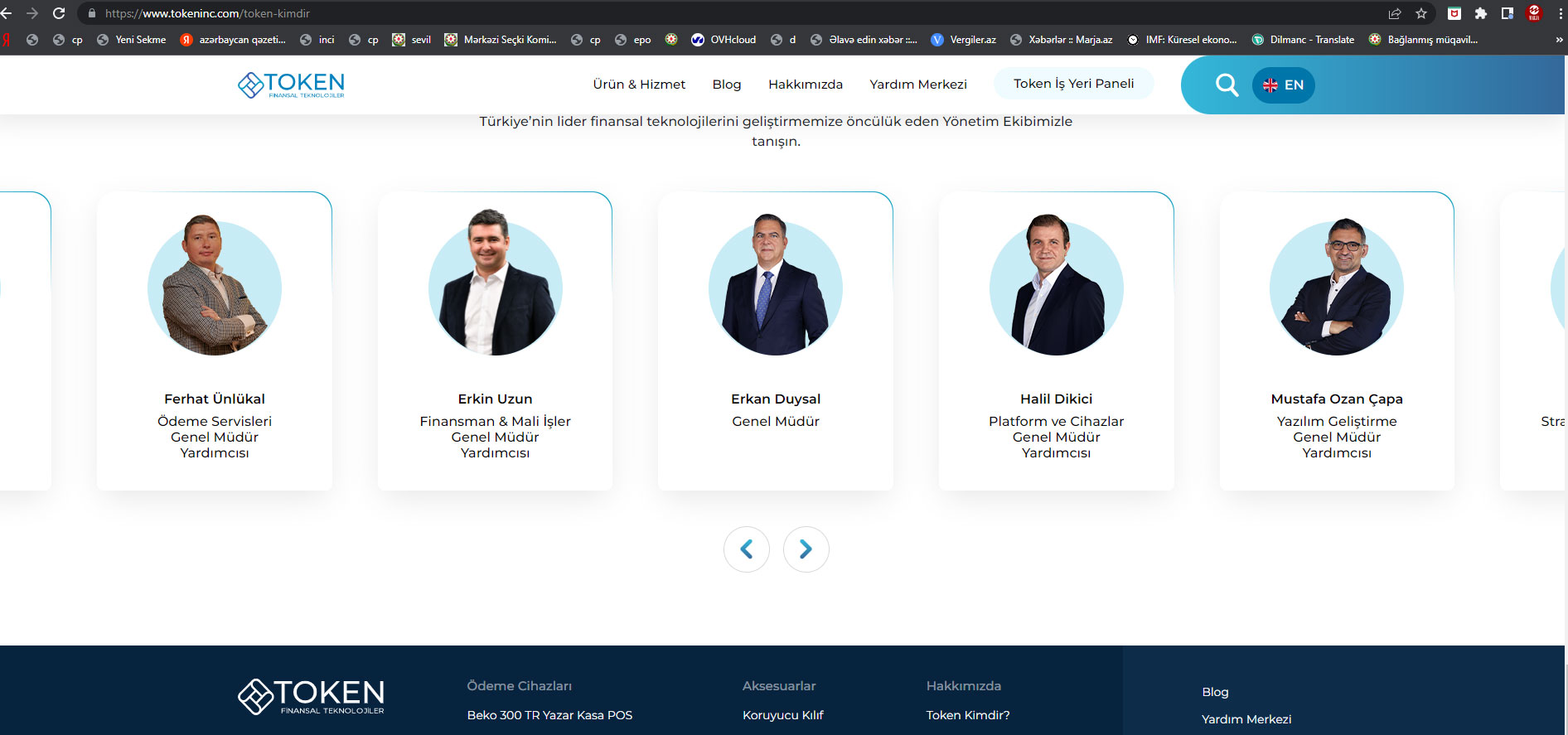Open the Token Kimdir? footer link

[967, 715]
